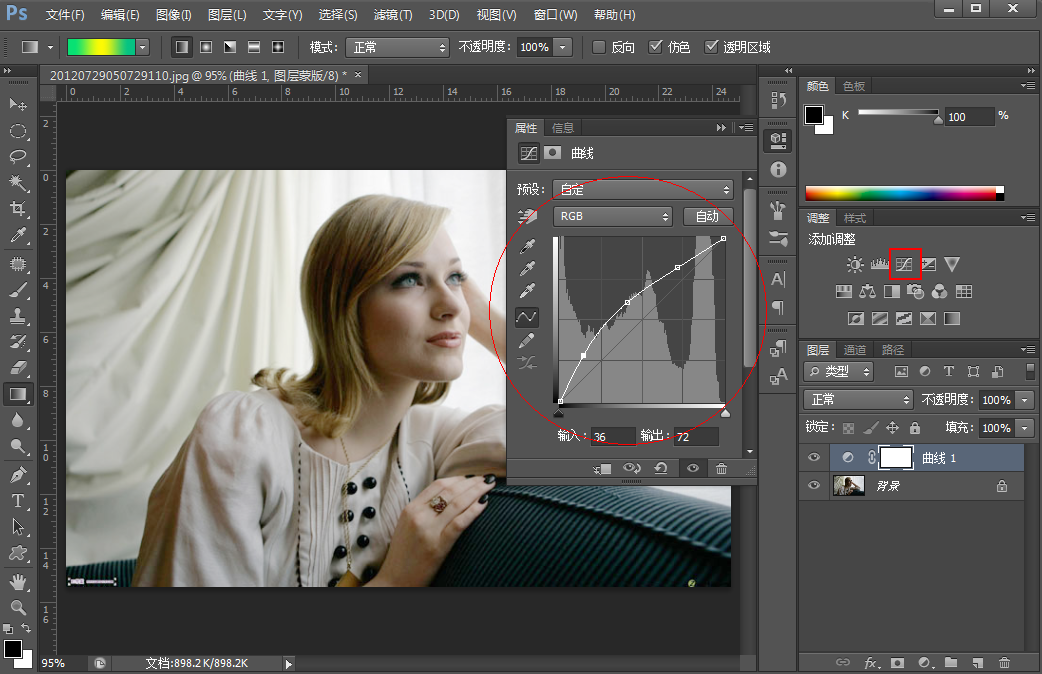Select the Pen tool
1042x674 pixels.
pyautogui.click(x=18, y=475)
